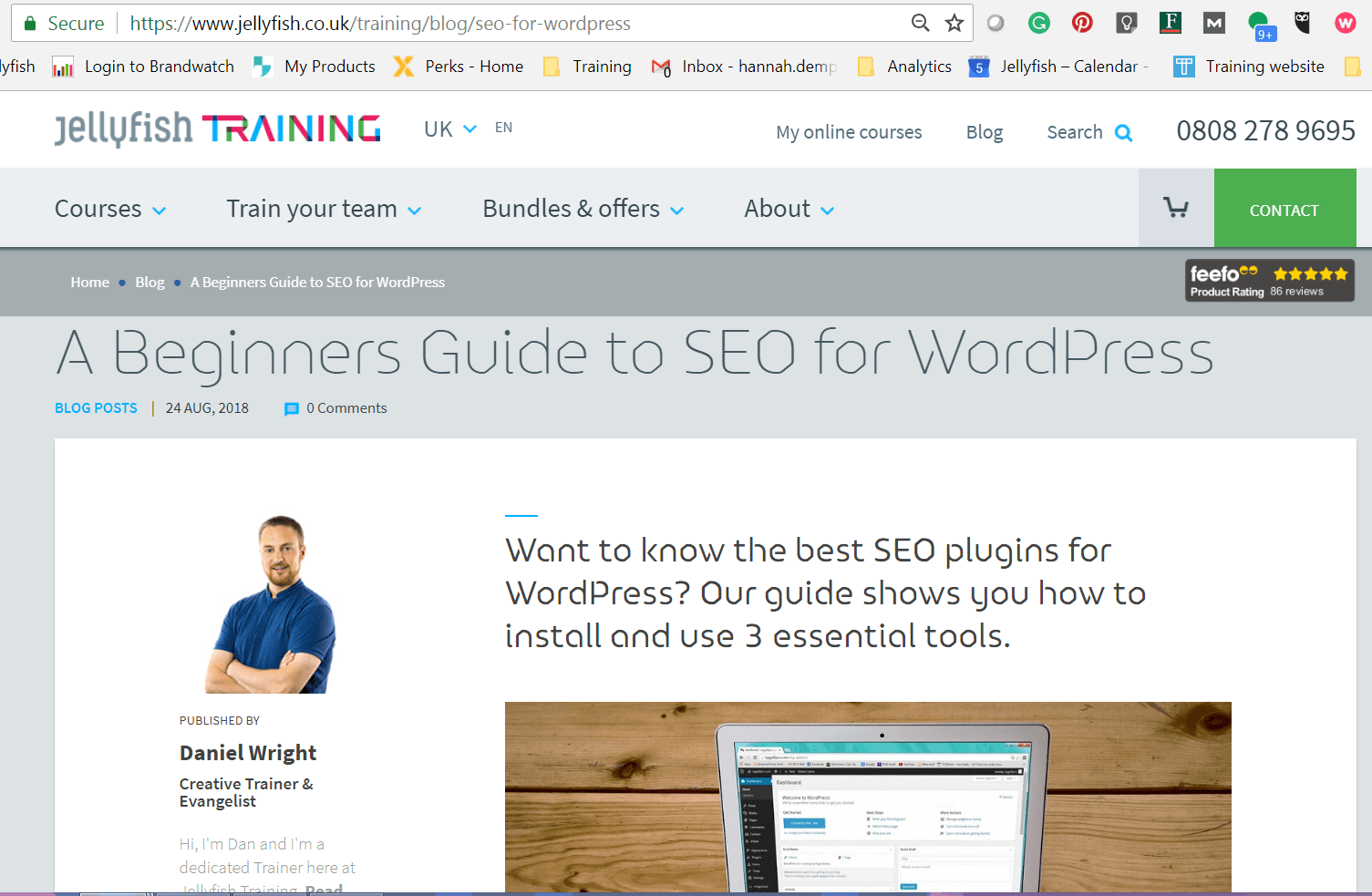Click the Search magnifier icon
The image size is (1372, 896).
(x=1124, y=133)
